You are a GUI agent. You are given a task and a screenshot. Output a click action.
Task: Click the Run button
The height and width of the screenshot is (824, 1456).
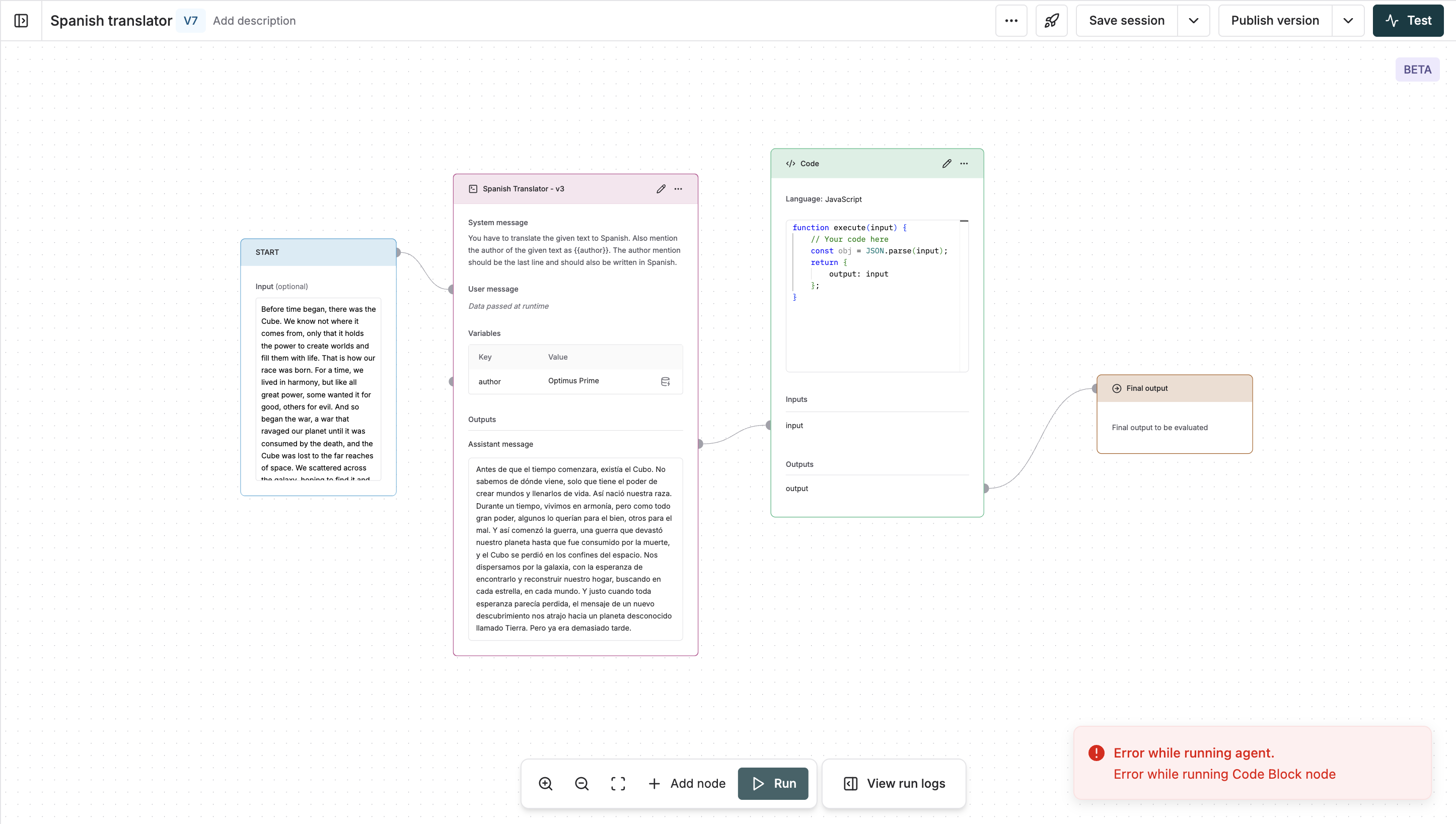tap(773, 783)
